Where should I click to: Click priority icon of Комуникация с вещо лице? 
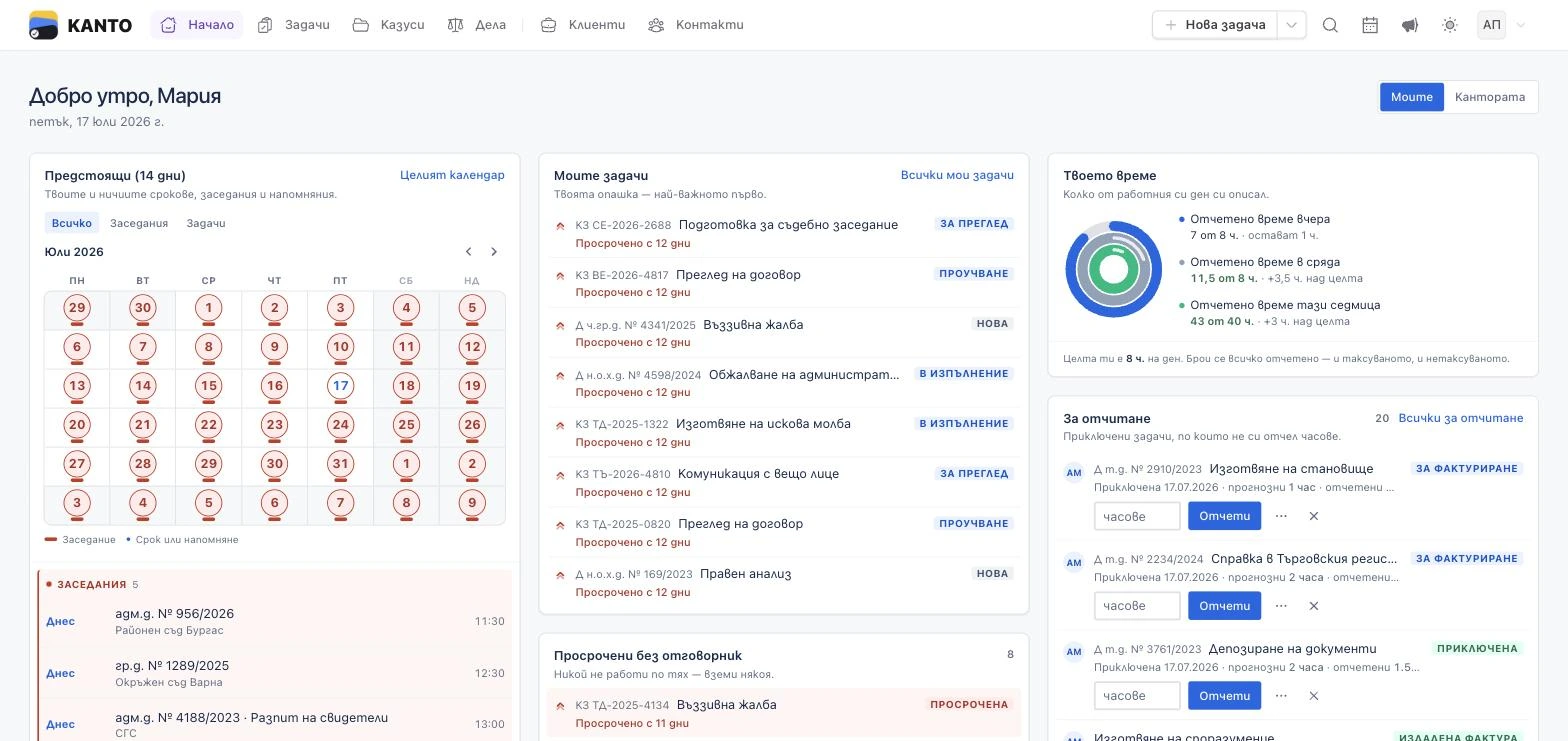point(560,475)
